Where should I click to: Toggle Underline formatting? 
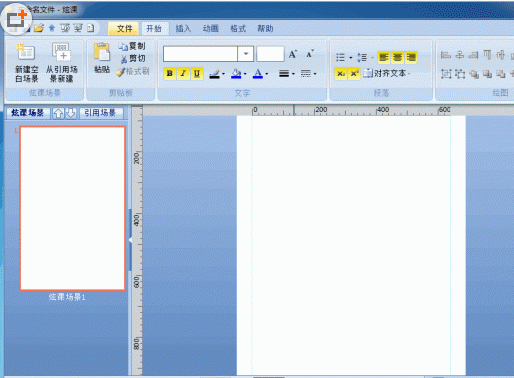click(197, 73)
